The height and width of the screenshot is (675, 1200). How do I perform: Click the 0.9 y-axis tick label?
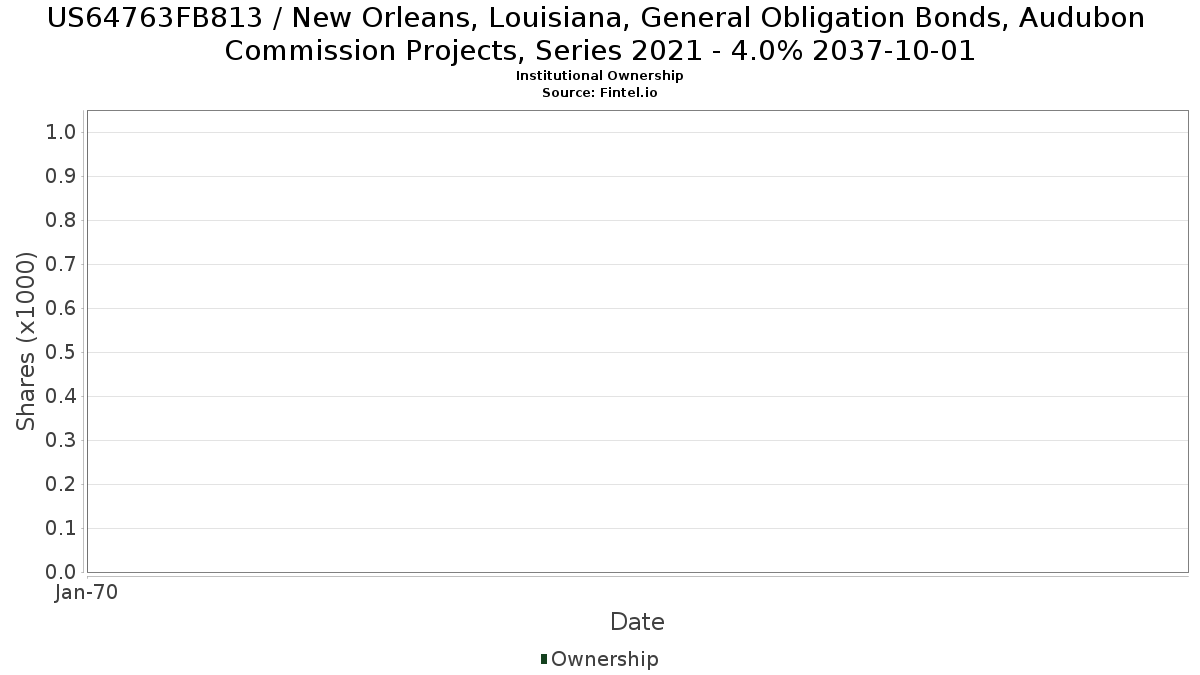[62, 177]
